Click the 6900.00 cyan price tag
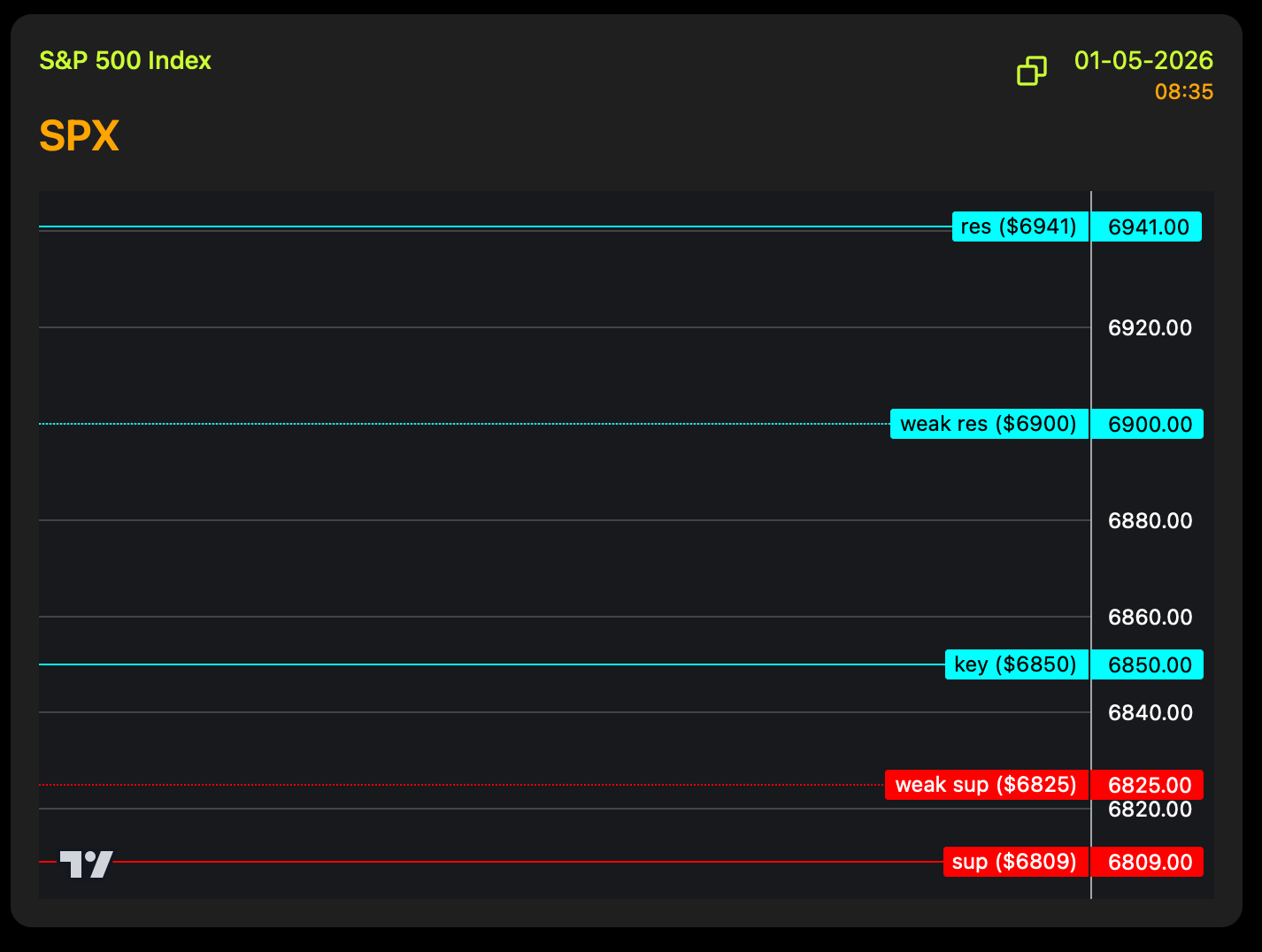The height and width of the screenshot is (952, 1262). [1149, 424]
